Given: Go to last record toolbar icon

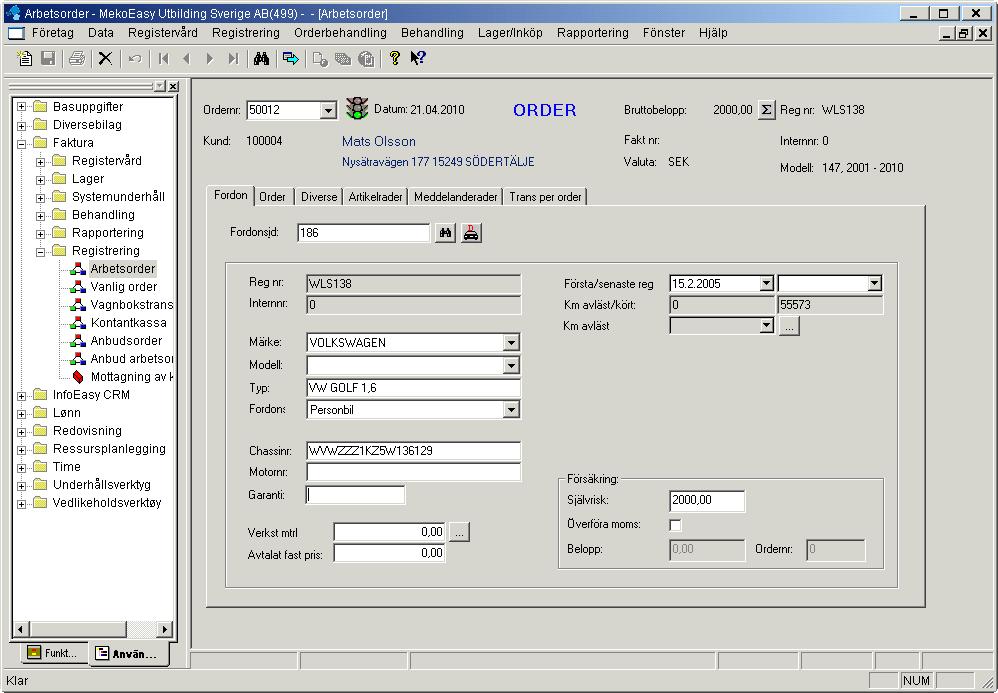Looking at the screenshot, I should click(233, 59).
